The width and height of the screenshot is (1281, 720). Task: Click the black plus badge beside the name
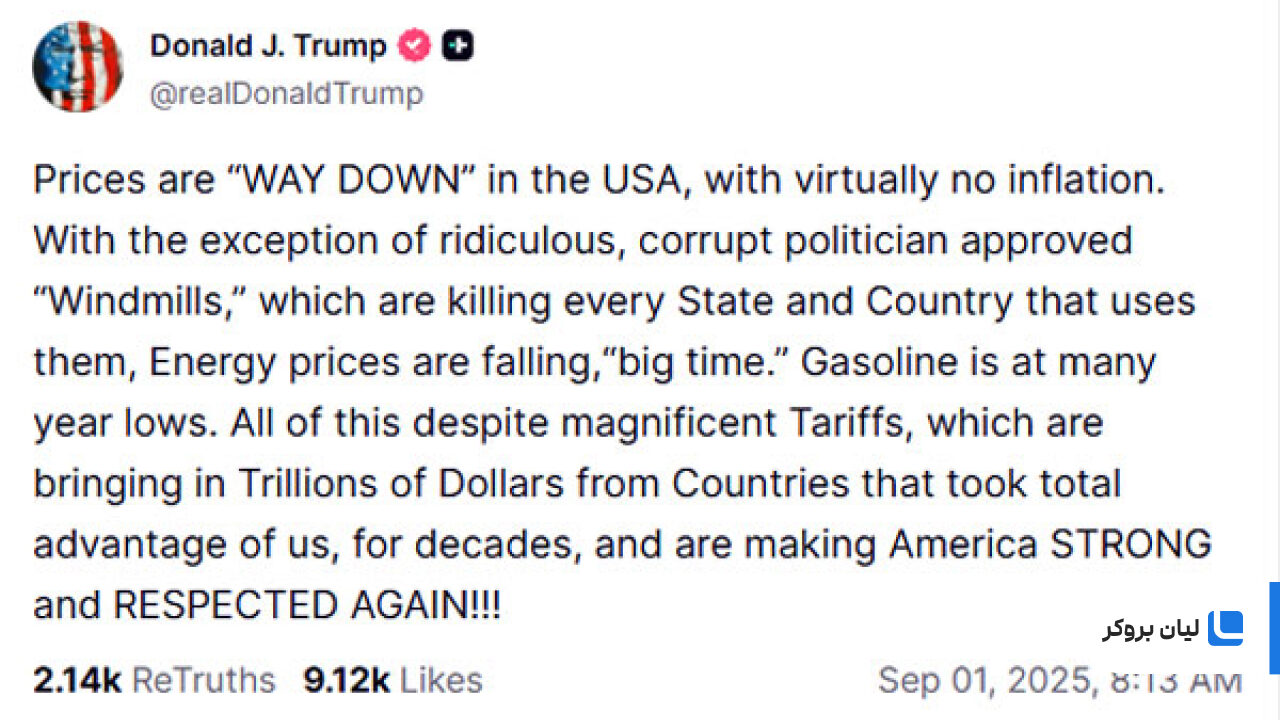(x=458, y=46)
